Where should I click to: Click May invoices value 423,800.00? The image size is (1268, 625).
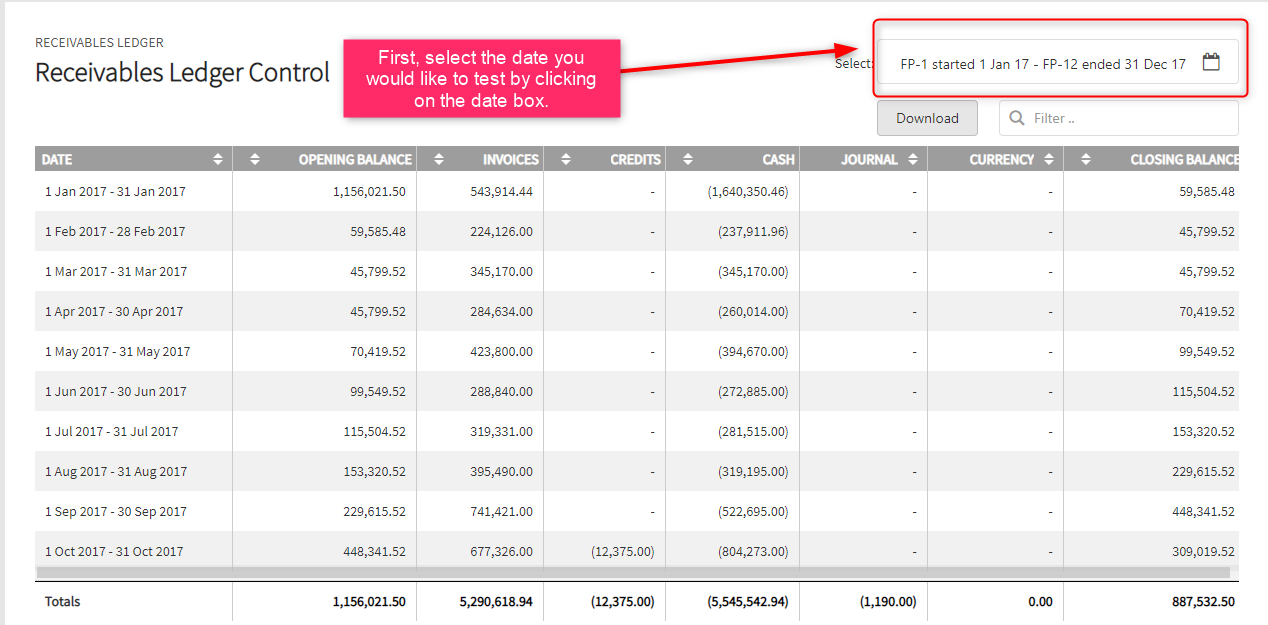point(501,351)
